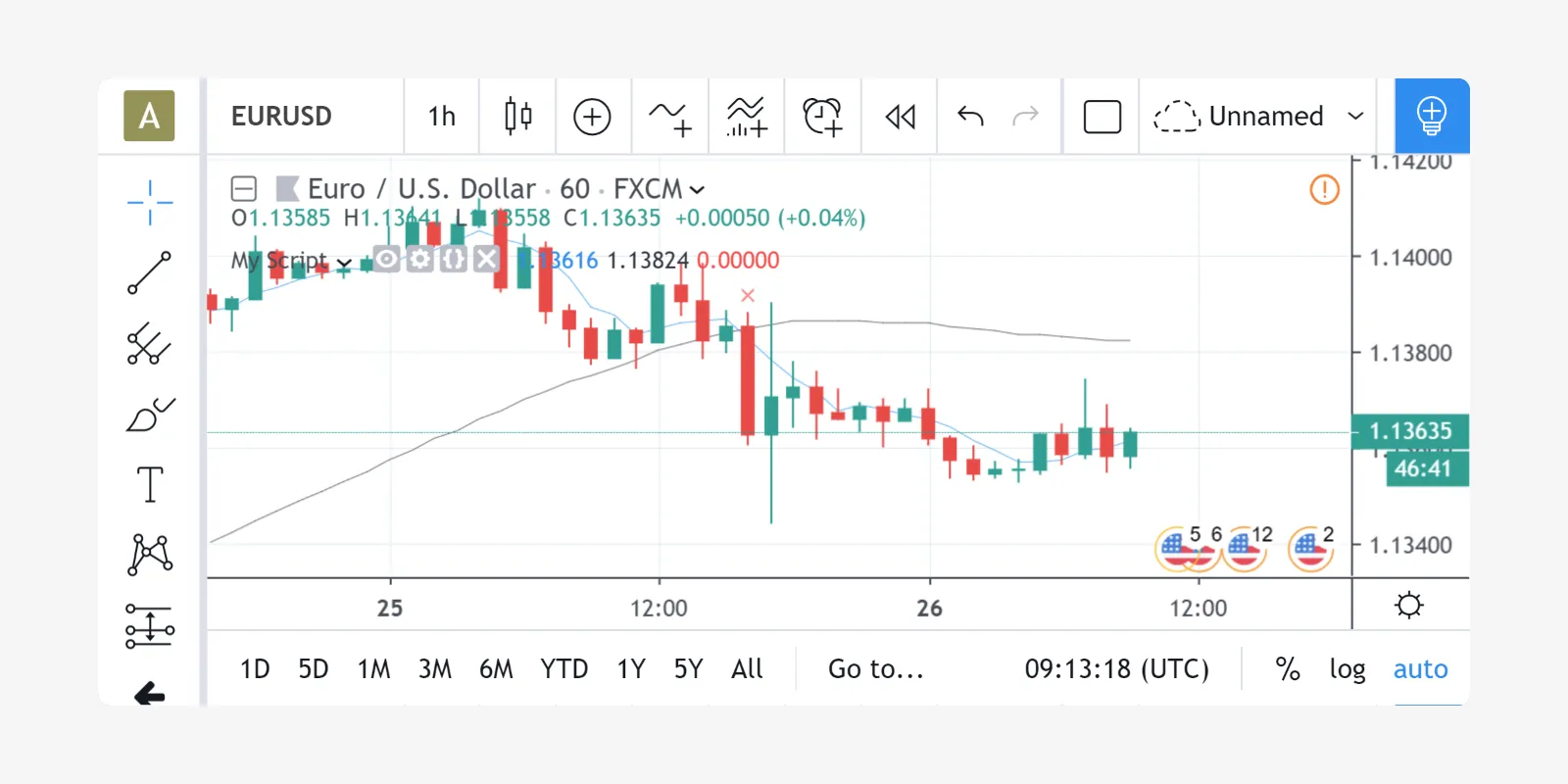The height and width of the screenshot is (784, 1568).
Task: Select the 5D date range
Action: pyautogui.click(x=314, y=669)
